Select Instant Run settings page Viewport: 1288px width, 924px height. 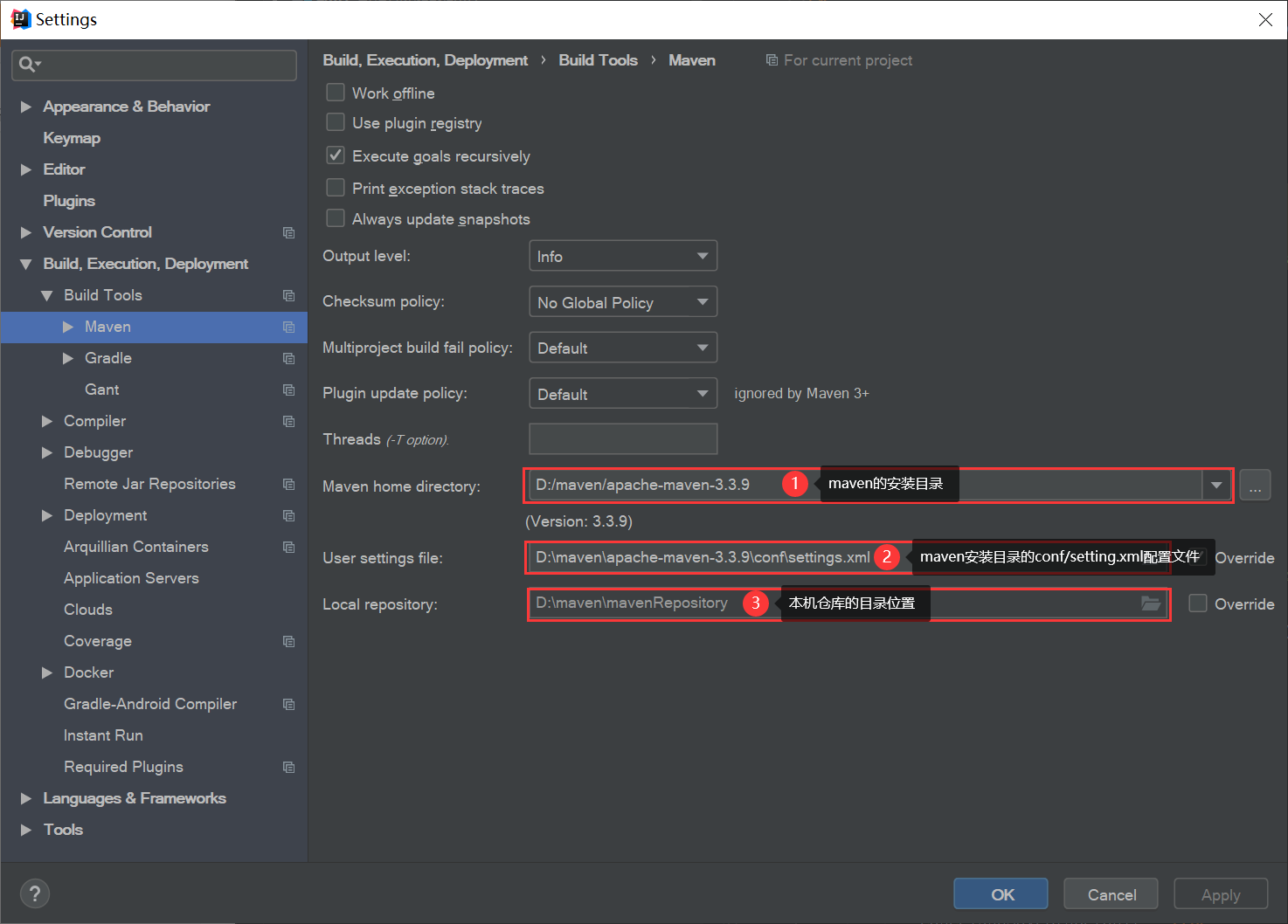coord(103,735)
